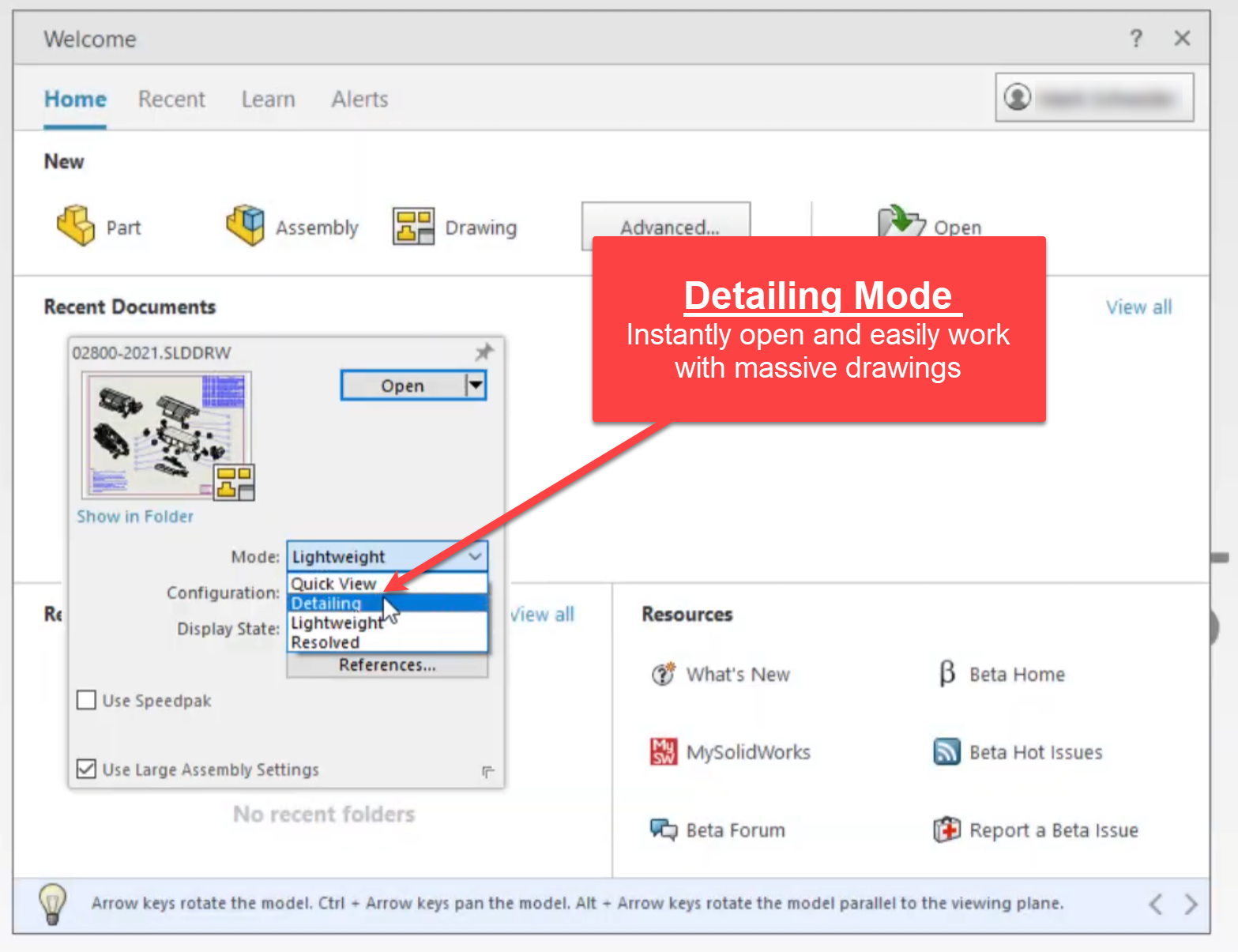Click Show in Folder link
Screen dimensions: 1238x952
tap(135, 516)
